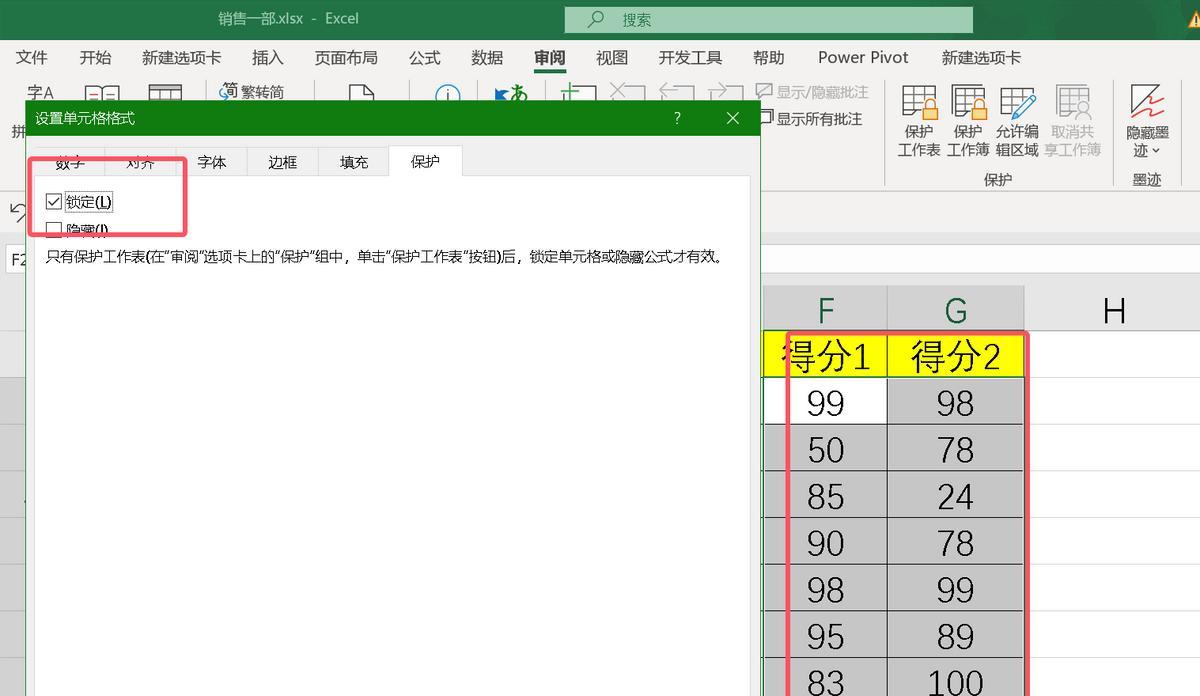
Task: Click the cell containing 89
Action: pyautogui.click(x=955, y=635)
